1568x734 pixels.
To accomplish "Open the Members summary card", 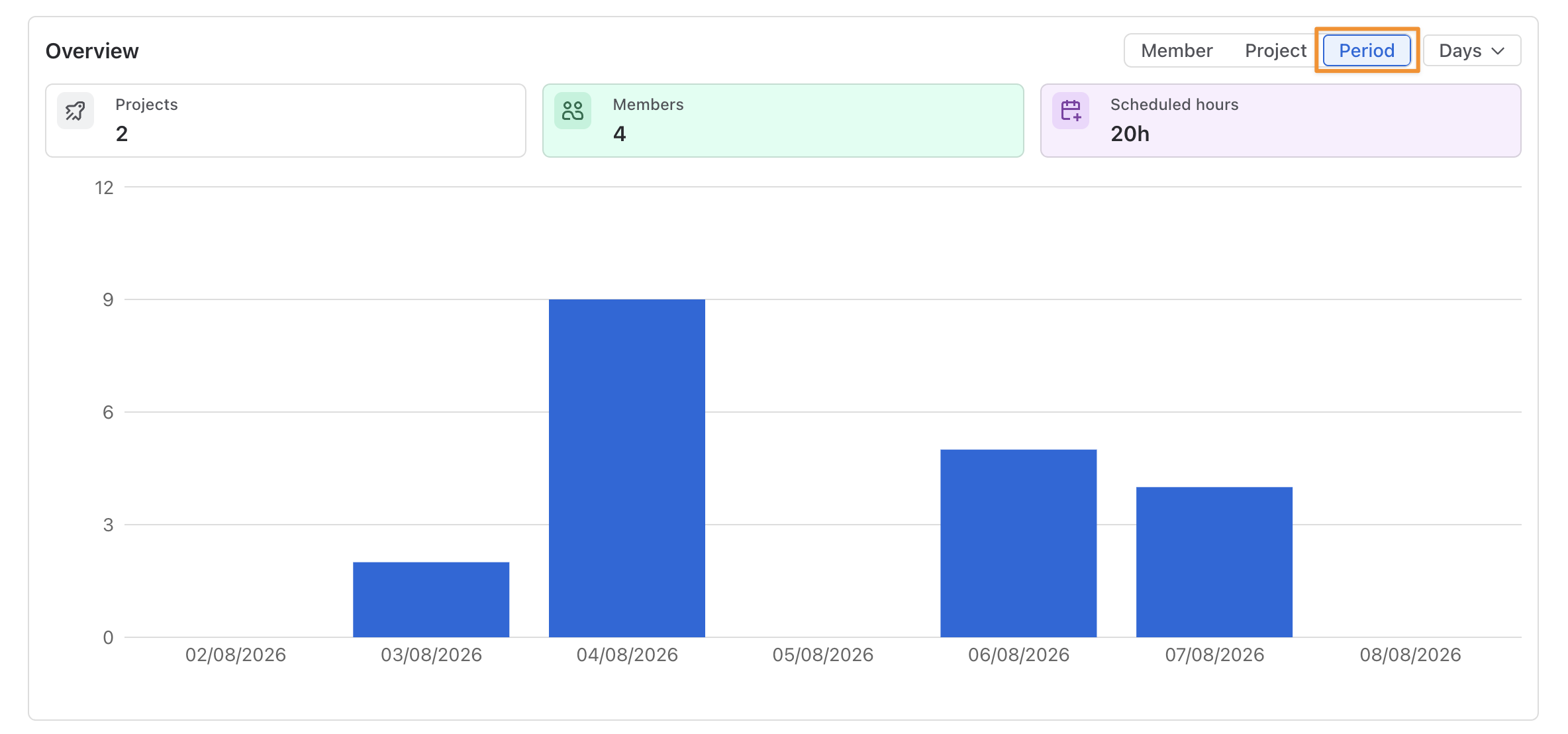I will click(783, 121).
